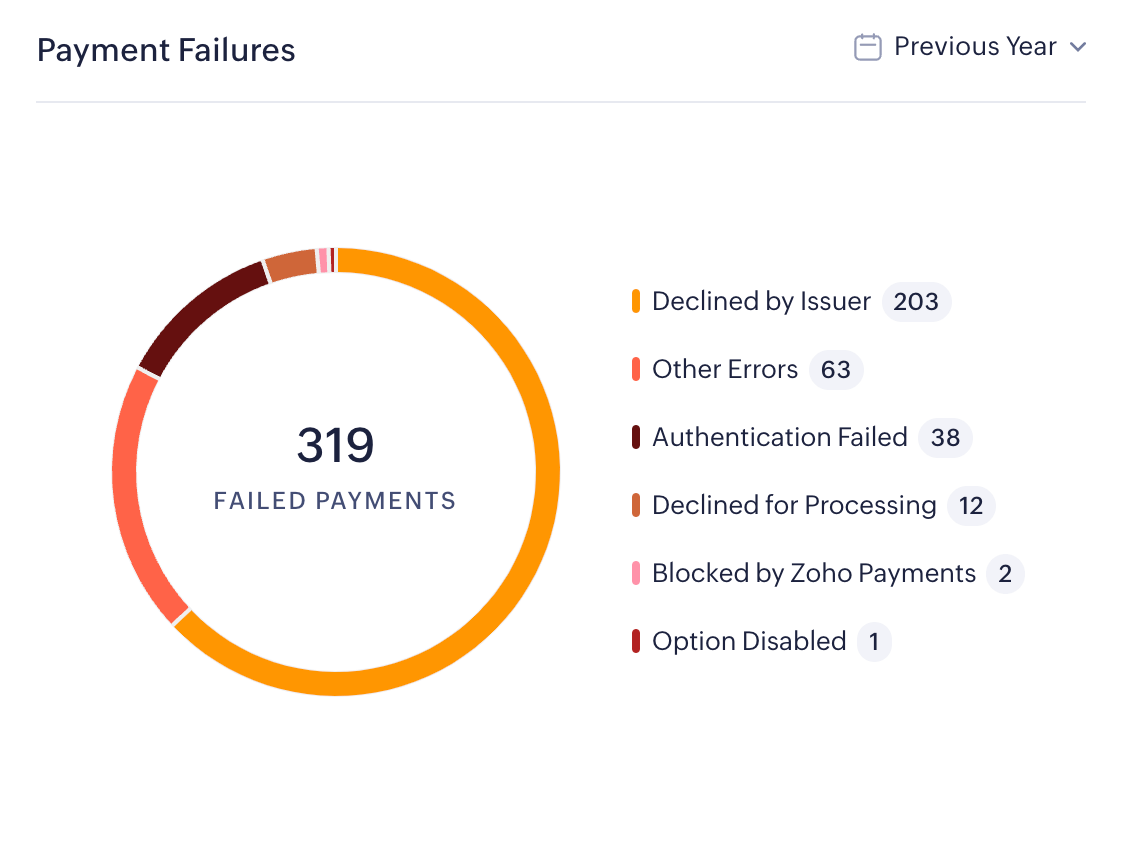
Task: Click the Option Disabled legend color marker
Action: pos(636,641)
